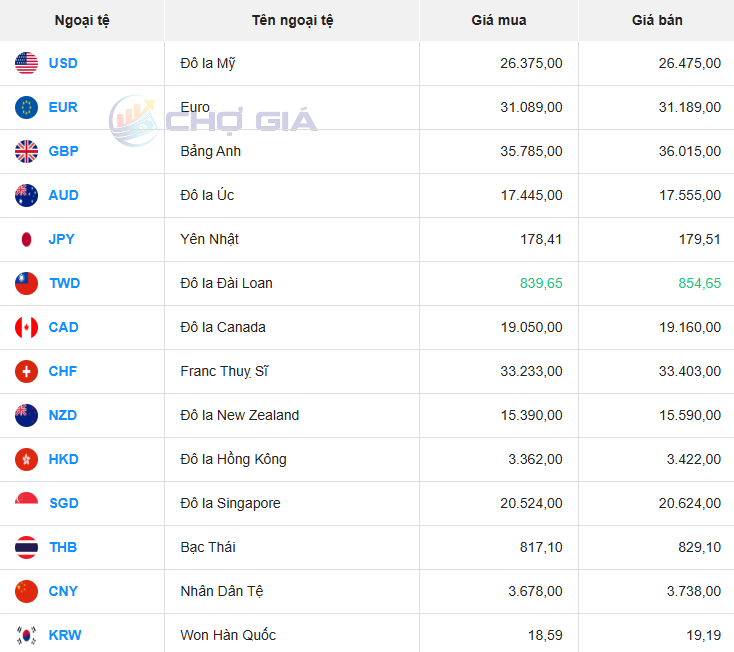Click the Giá mua column header
734x652 pixels.
[x=498, y=20]
